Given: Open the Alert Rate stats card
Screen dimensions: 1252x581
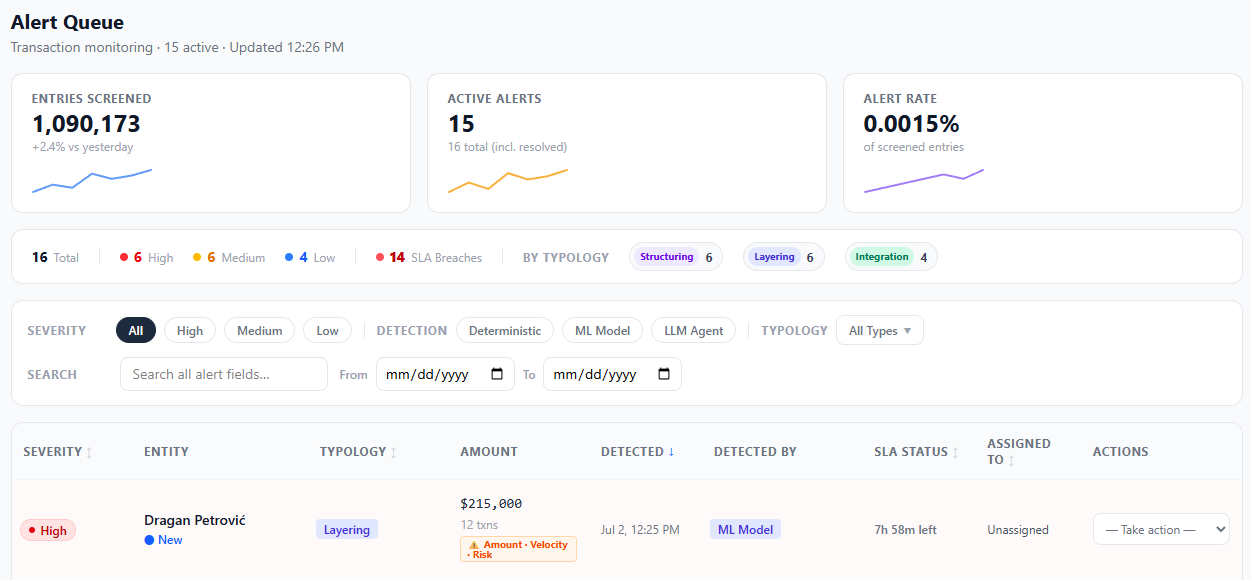Looking at the screenshot, I should tap(1043, 143).
